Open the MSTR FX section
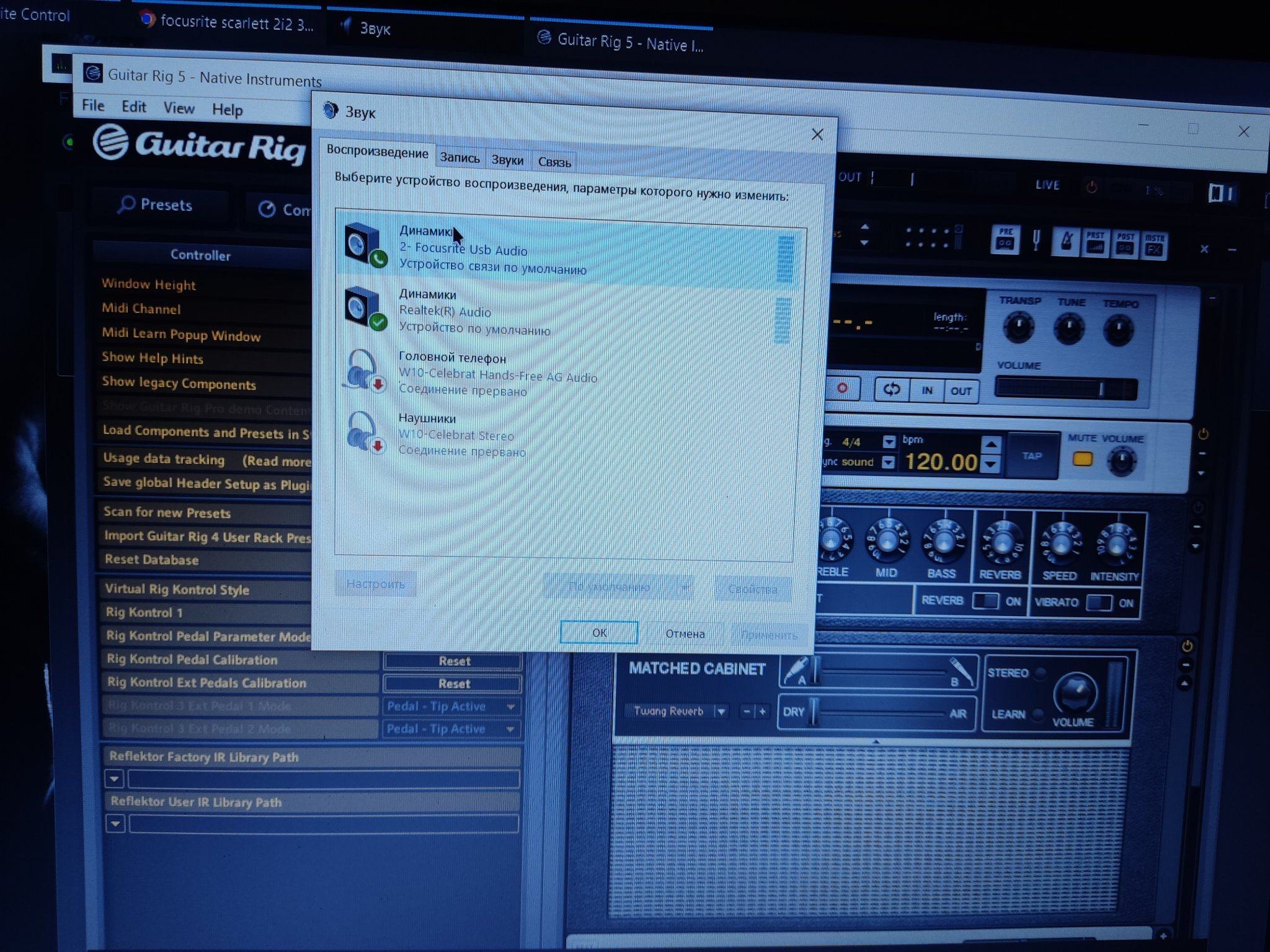This screenshot has height=952, width=1270. (1154, 245)
